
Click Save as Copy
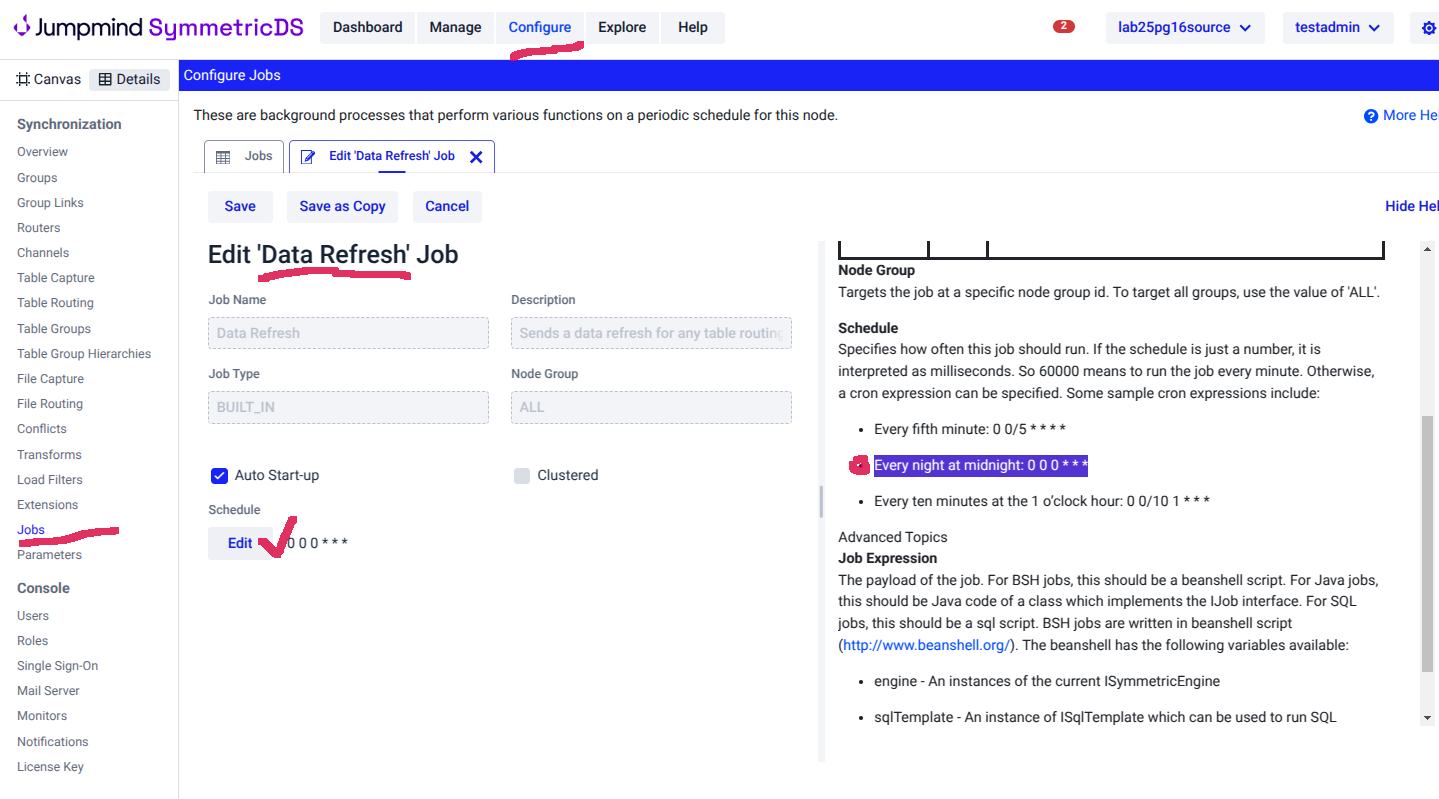(x=342, y=207)
